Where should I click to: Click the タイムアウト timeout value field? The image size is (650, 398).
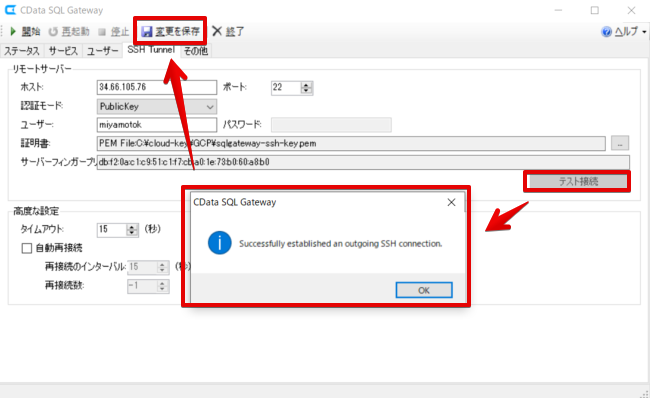point(112,230)
